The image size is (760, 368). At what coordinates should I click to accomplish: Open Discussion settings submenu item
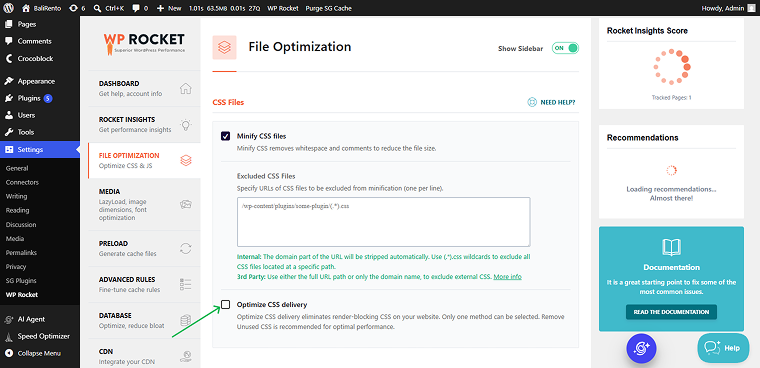[x=21, y=224]
